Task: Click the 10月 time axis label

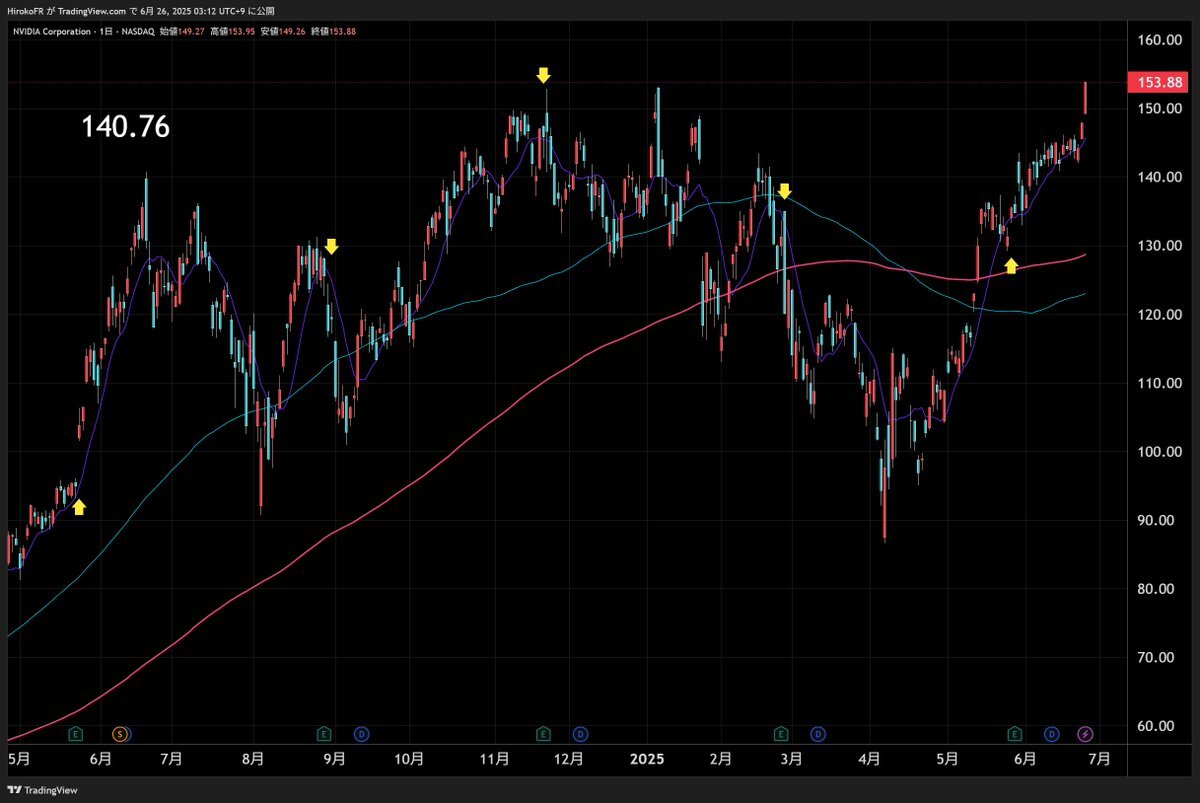Action: point(410,760)
